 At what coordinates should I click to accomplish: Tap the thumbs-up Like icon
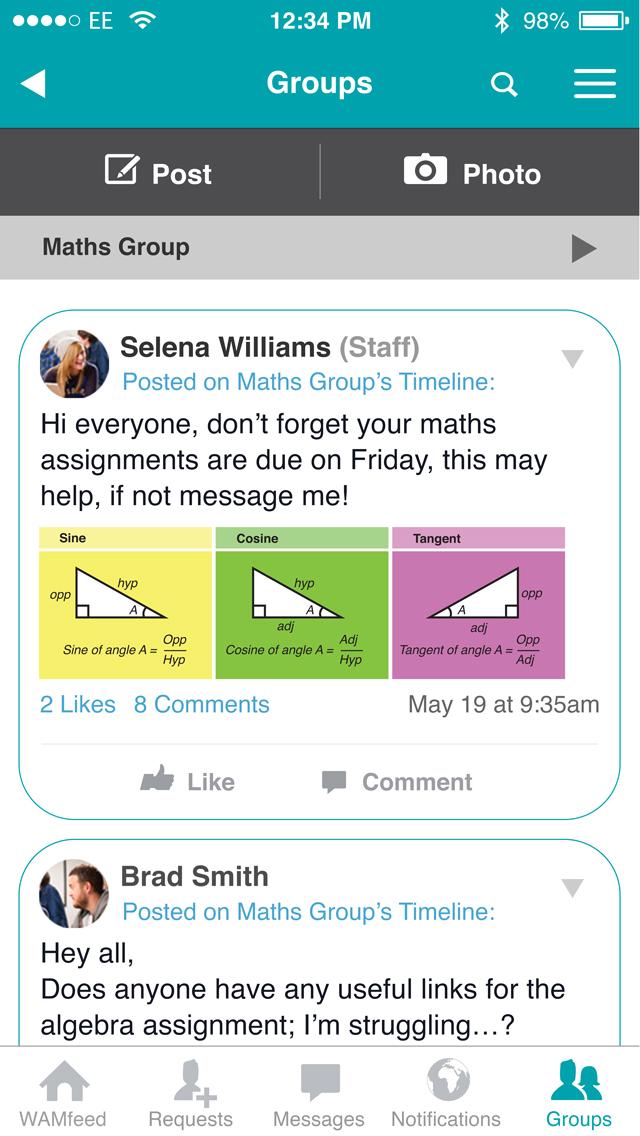[x=157, y=780]
